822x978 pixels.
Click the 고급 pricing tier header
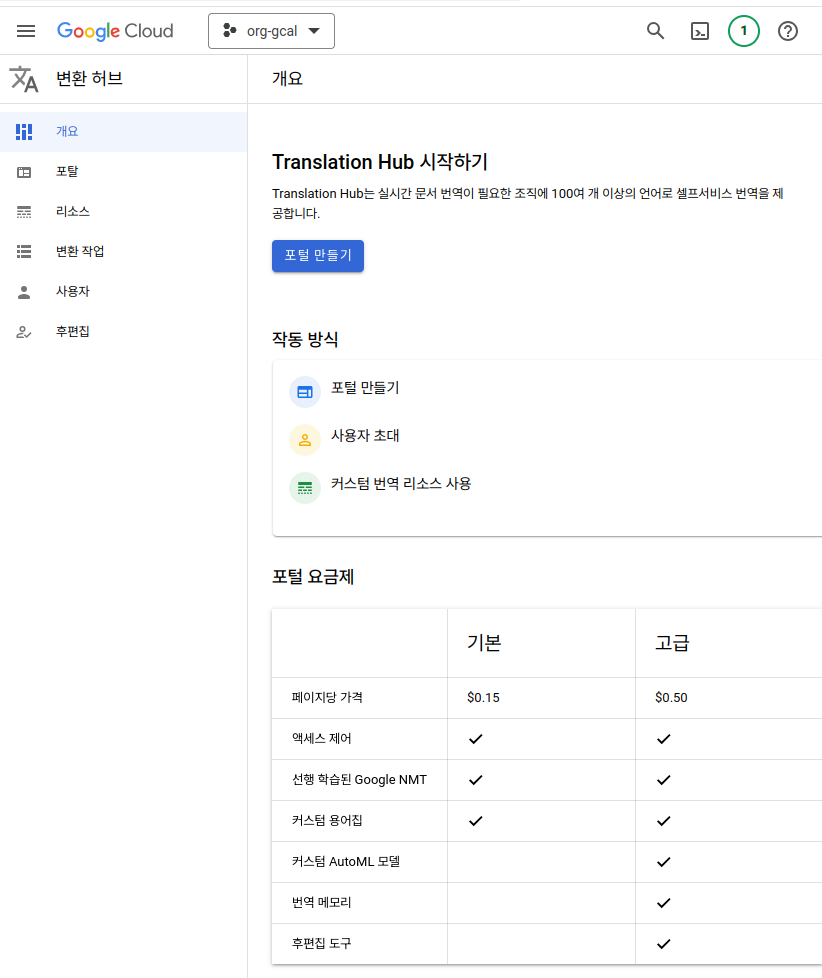[x=672, y=643]
